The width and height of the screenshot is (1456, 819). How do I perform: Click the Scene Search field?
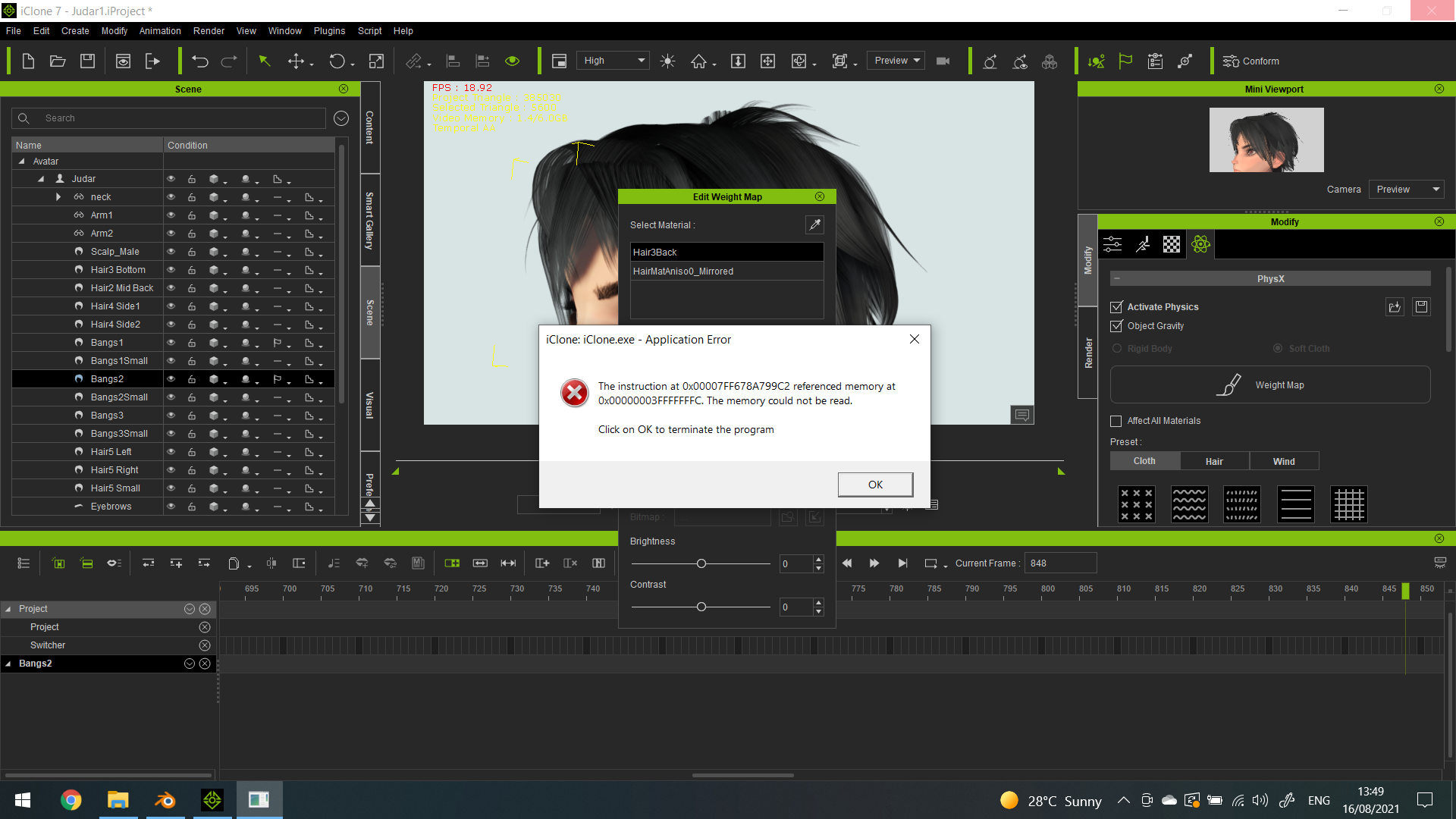(169, 118)
